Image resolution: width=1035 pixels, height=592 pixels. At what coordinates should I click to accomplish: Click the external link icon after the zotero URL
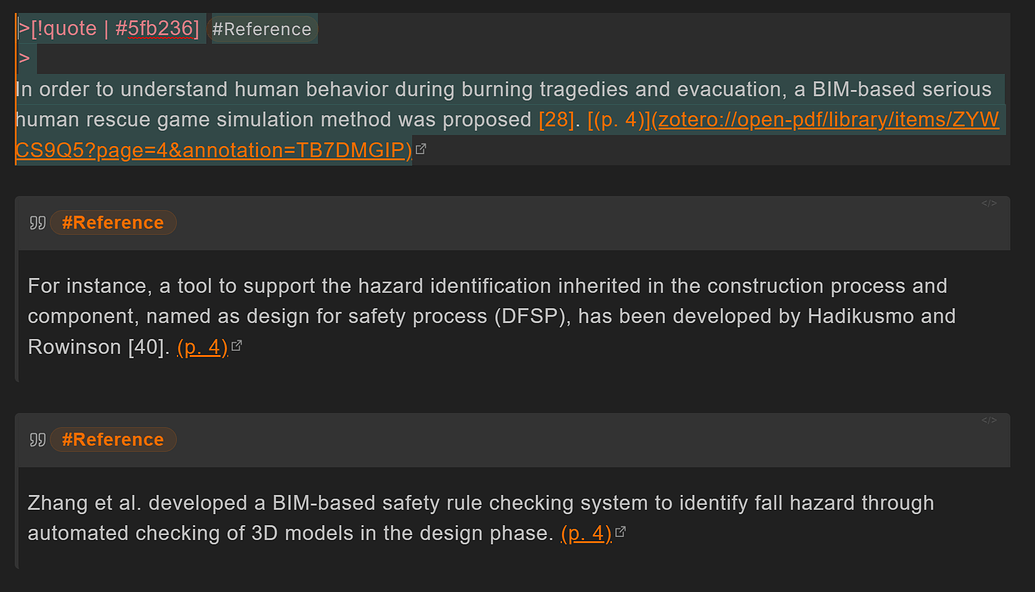pyautogui.click(x=421, y=150)
